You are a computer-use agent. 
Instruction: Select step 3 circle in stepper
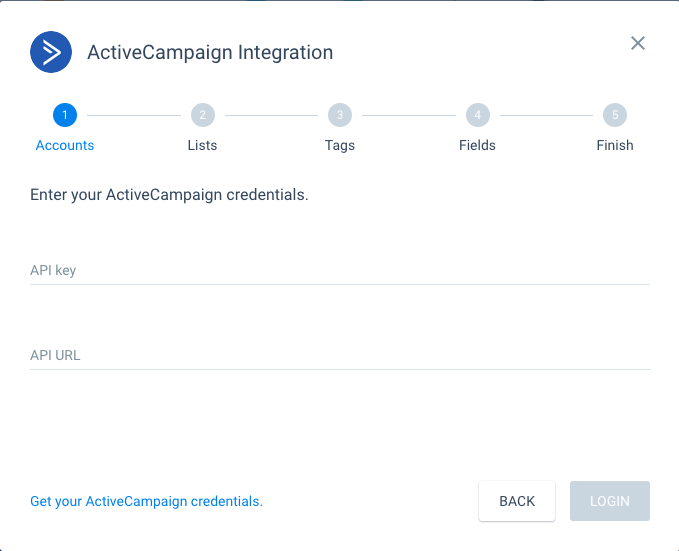coord(340,115)
